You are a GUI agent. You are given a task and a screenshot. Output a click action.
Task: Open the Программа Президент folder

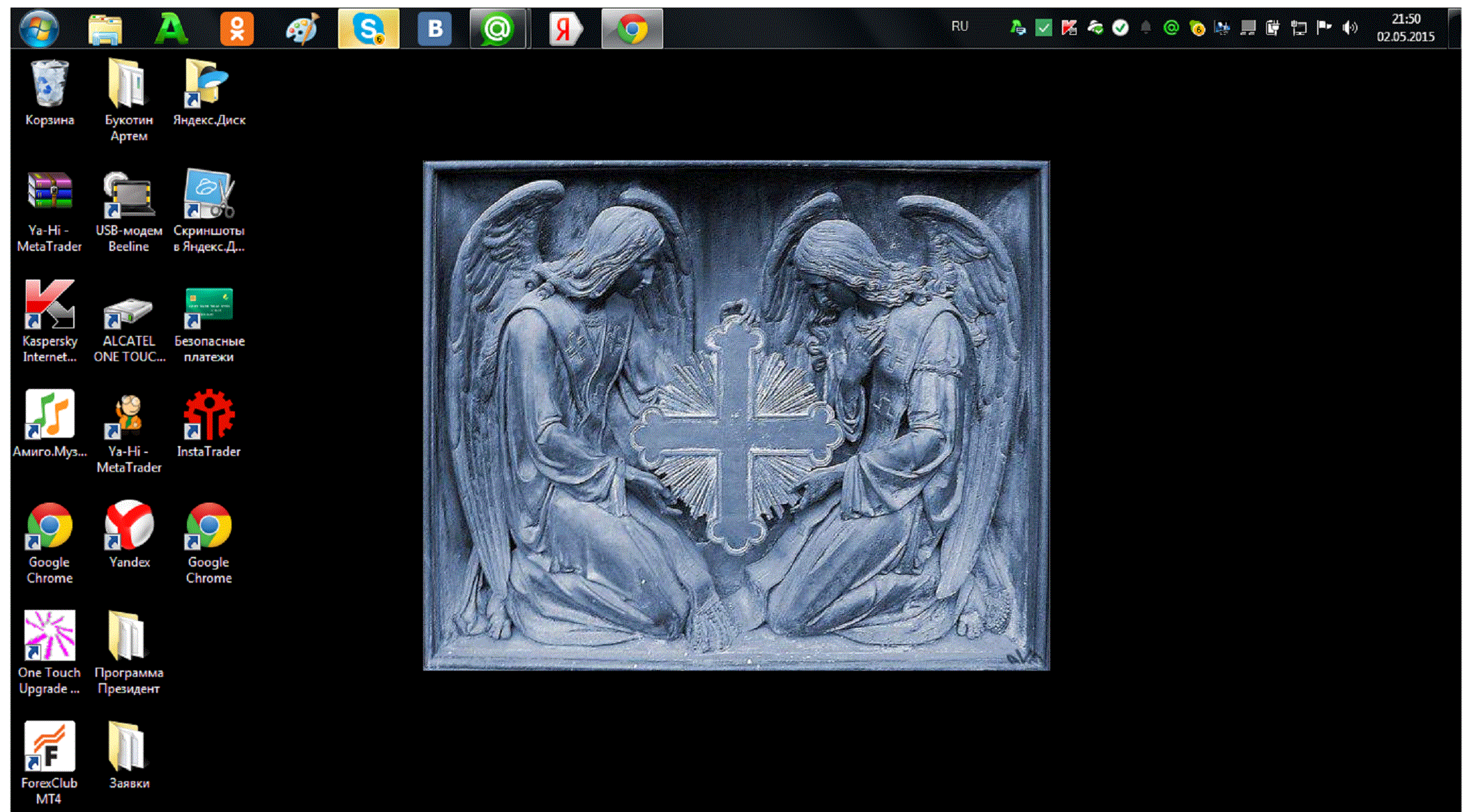pos(128,653)
